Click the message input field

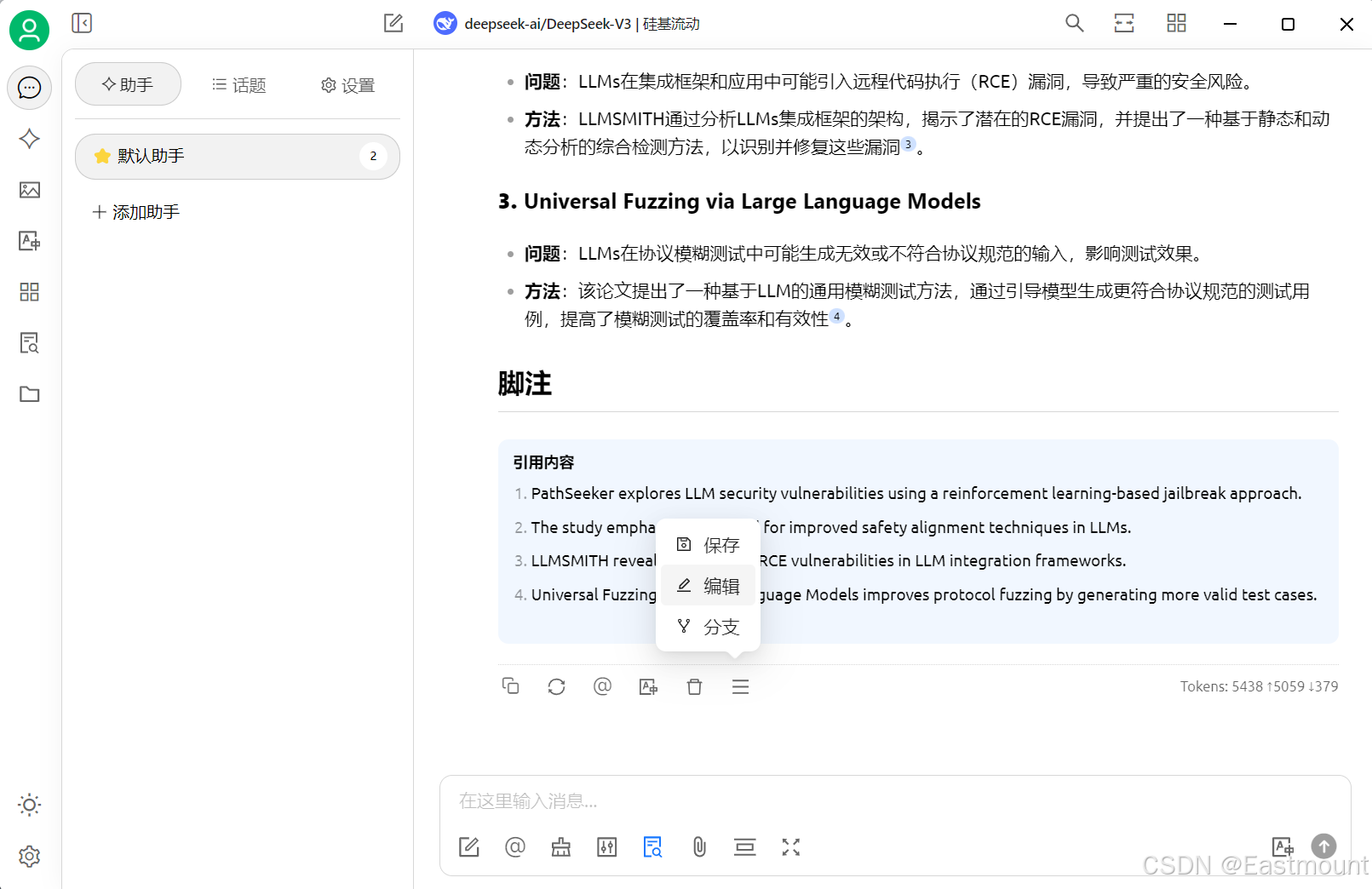tap(894, 801)
